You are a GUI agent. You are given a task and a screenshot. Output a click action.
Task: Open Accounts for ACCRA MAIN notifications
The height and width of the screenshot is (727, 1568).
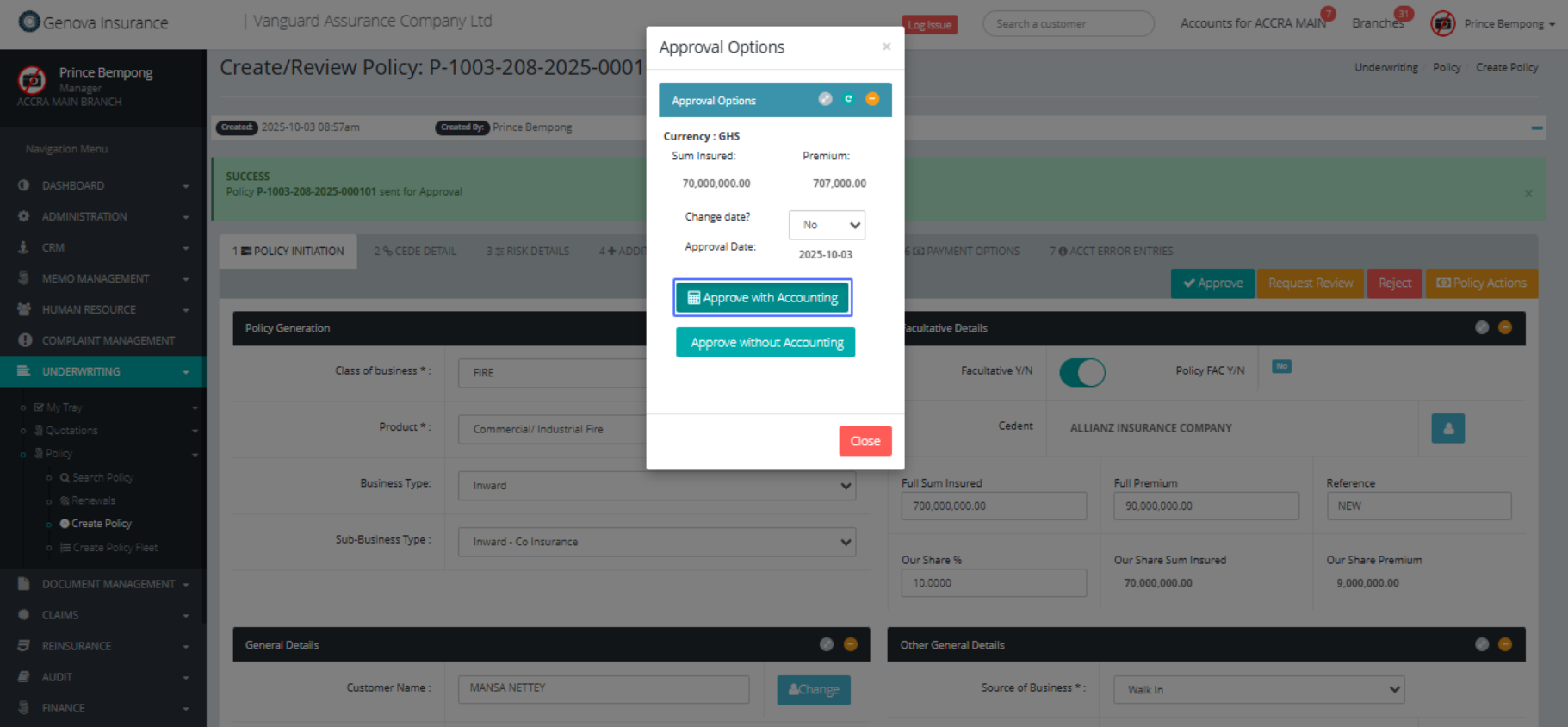1252,23
